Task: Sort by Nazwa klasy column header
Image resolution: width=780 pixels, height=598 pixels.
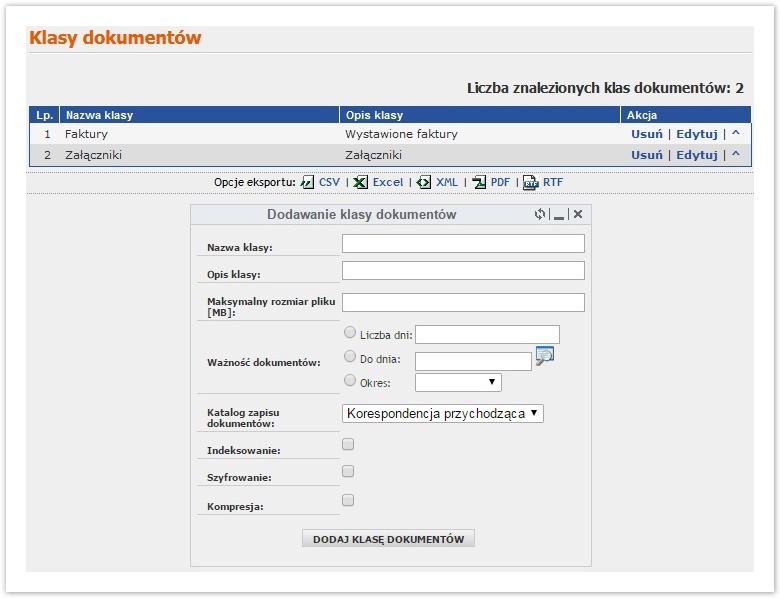Action: pyautogui.click(x=99, y=115)
